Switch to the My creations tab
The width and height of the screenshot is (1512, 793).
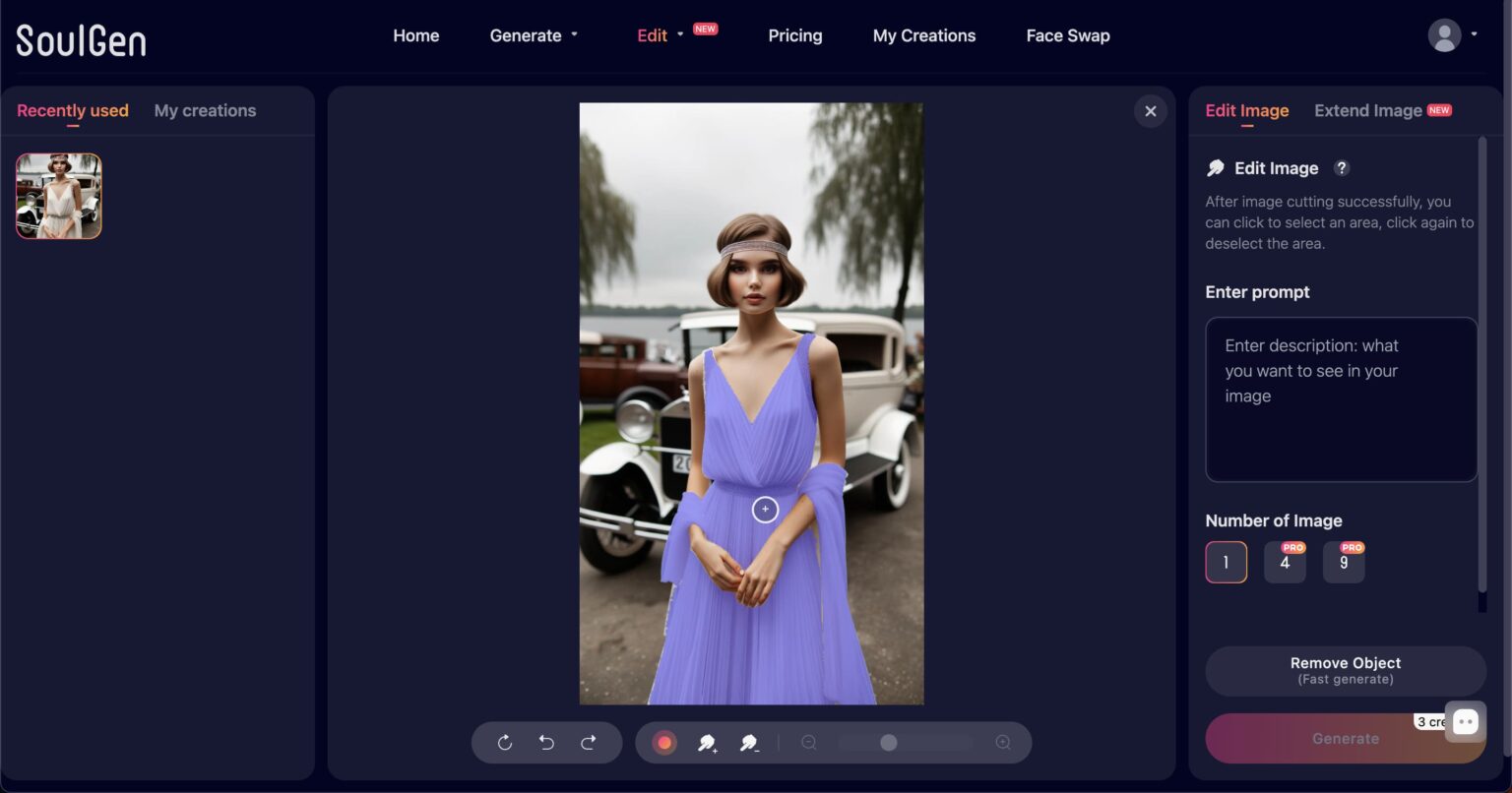pyautogui.click(x=205, y=110)
